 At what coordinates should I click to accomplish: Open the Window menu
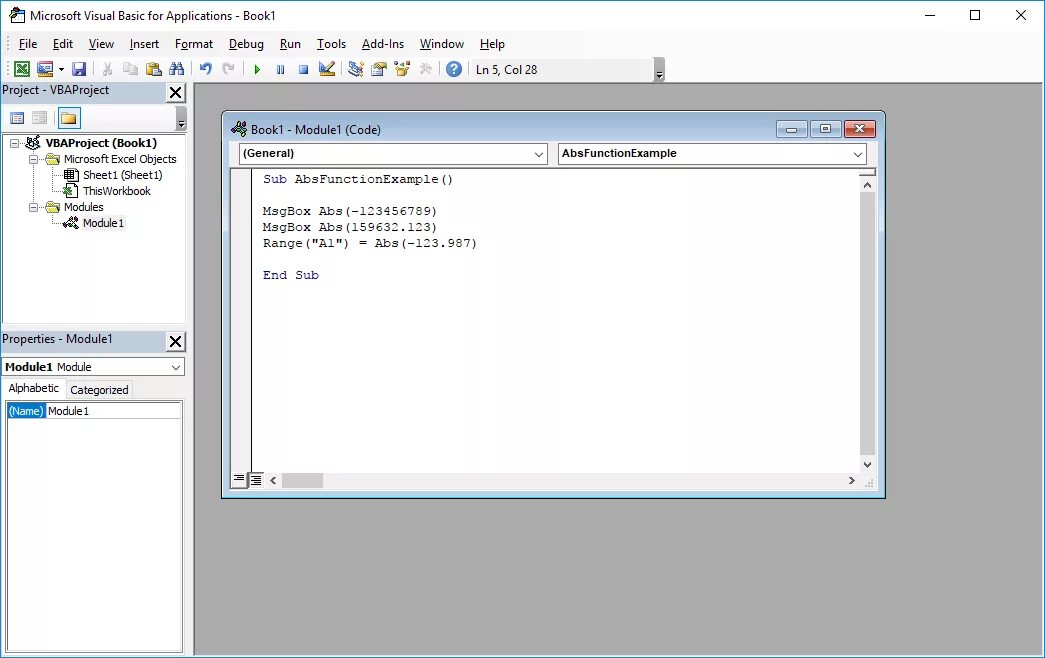(x=442, y=44)
